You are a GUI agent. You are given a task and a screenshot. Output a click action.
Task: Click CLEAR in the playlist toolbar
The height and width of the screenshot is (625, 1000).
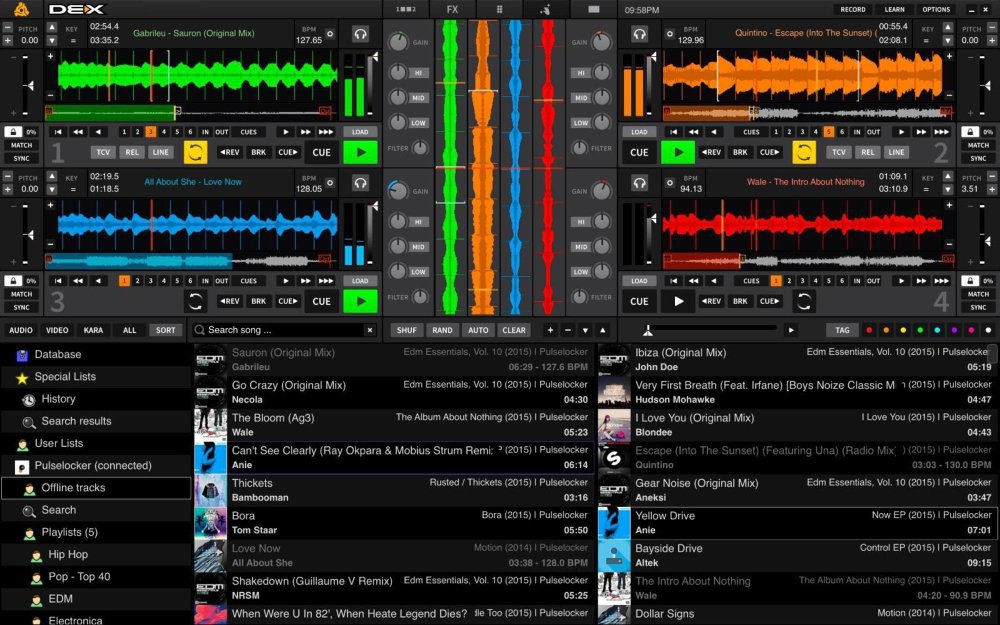[516, 329]
